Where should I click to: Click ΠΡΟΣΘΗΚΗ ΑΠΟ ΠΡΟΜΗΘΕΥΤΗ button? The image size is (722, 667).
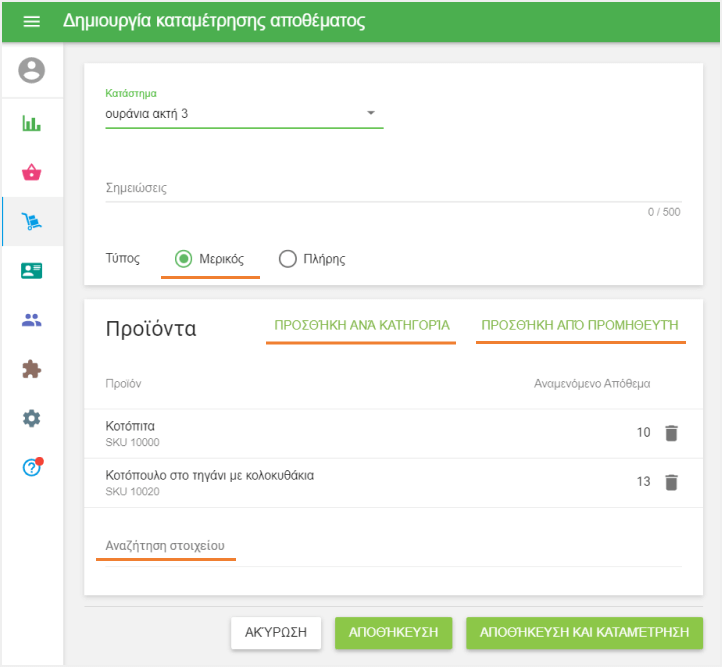580,325
